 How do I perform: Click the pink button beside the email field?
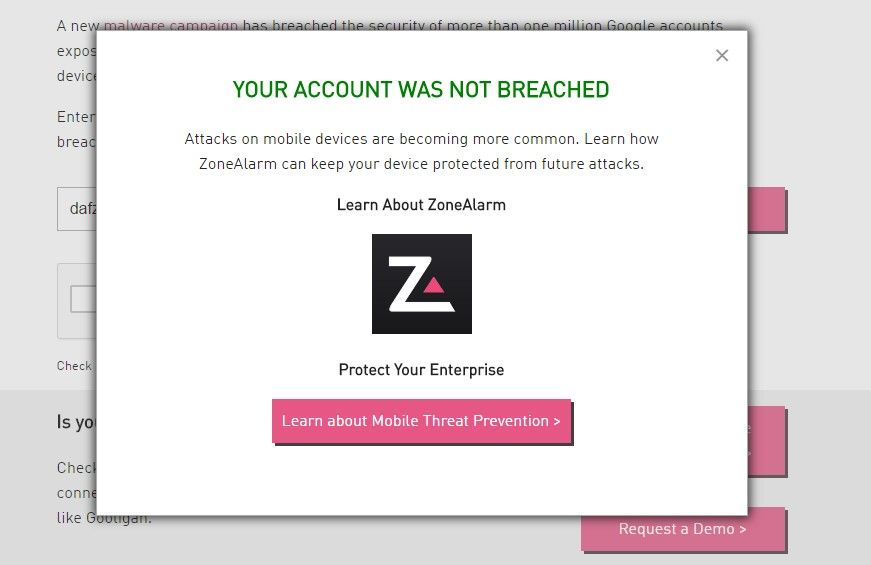coord(766,209)
